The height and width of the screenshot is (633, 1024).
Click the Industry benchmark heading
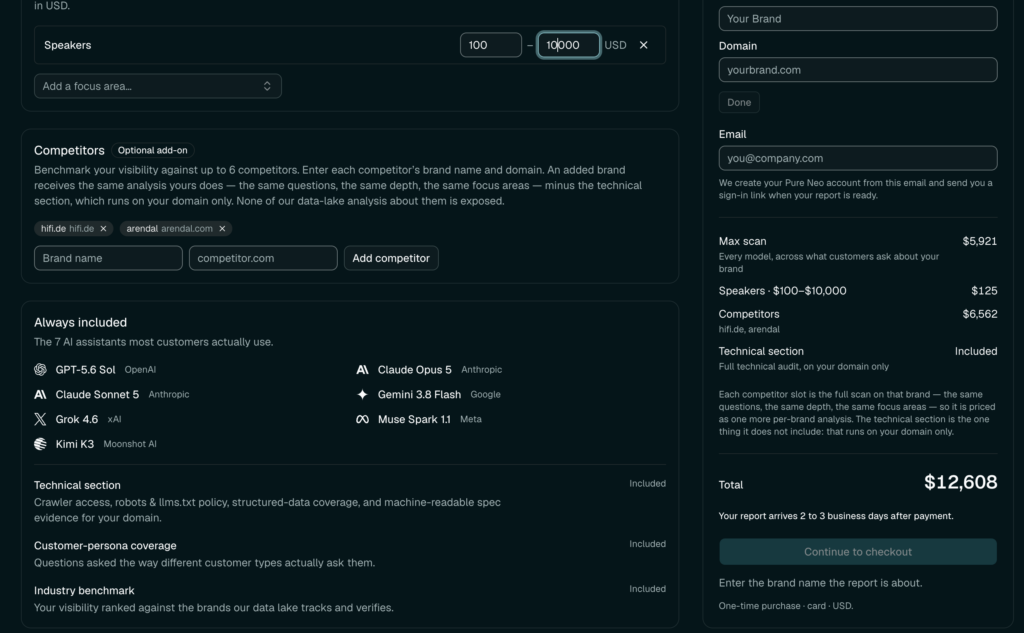click(84, 591)
